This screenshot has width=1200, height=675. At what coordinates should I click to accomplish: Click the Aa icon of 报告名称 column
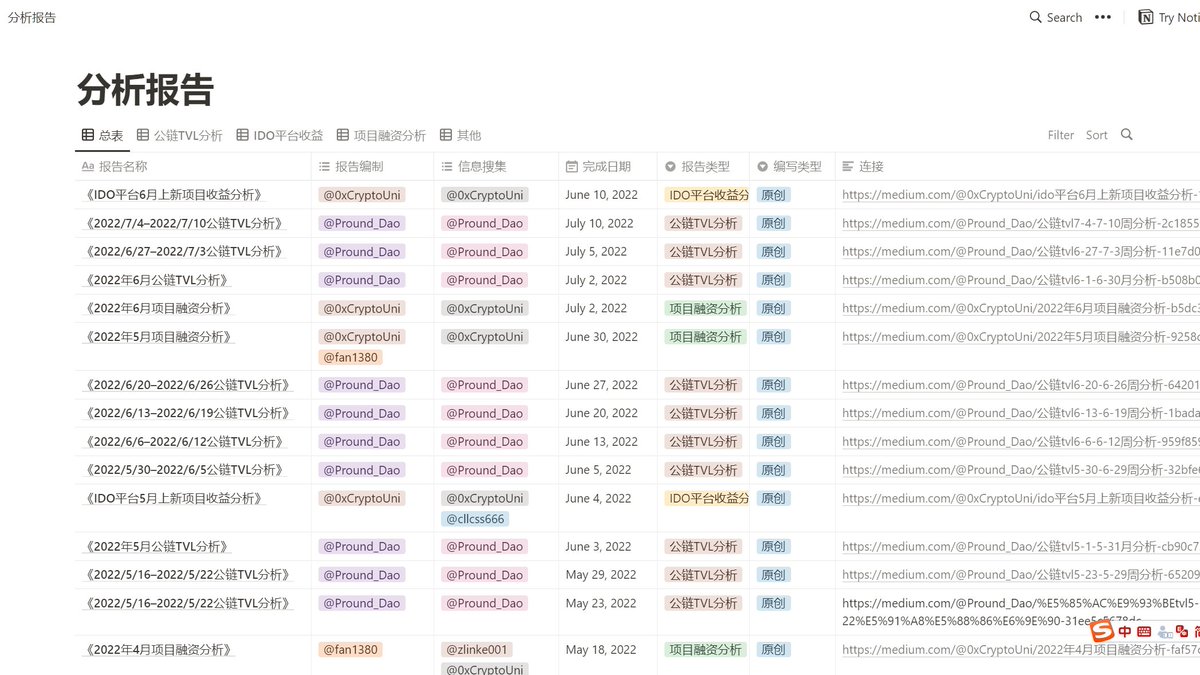[x=88, y=167]
